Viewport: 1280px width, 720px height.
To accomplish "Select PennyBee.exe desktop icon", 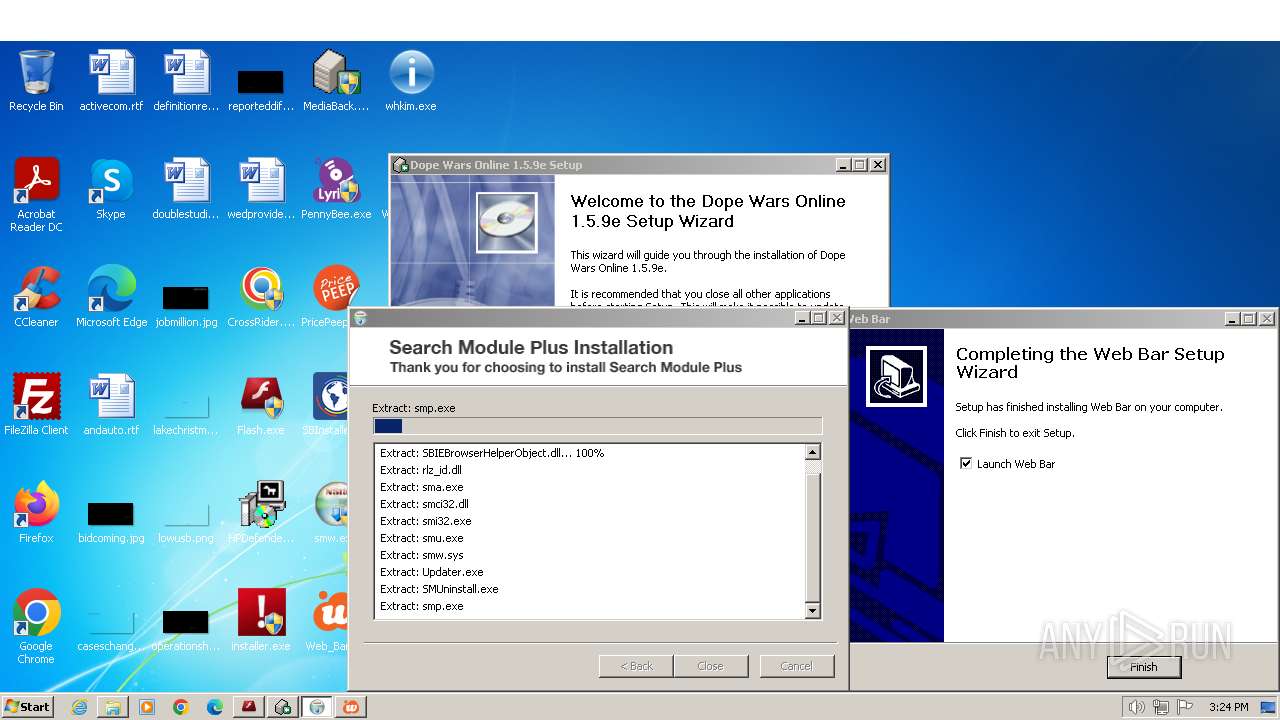I will [x=336, y=189].
